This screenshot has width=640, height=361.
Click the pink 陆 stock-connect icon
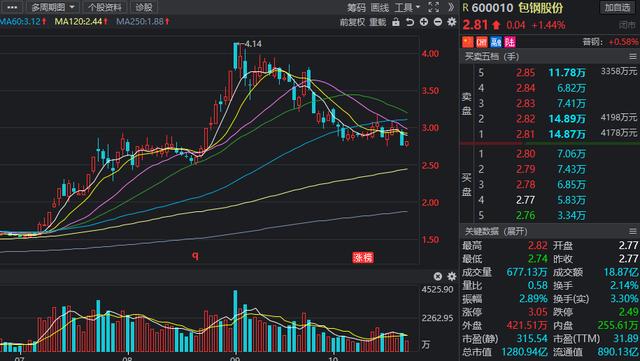point(510,42)
